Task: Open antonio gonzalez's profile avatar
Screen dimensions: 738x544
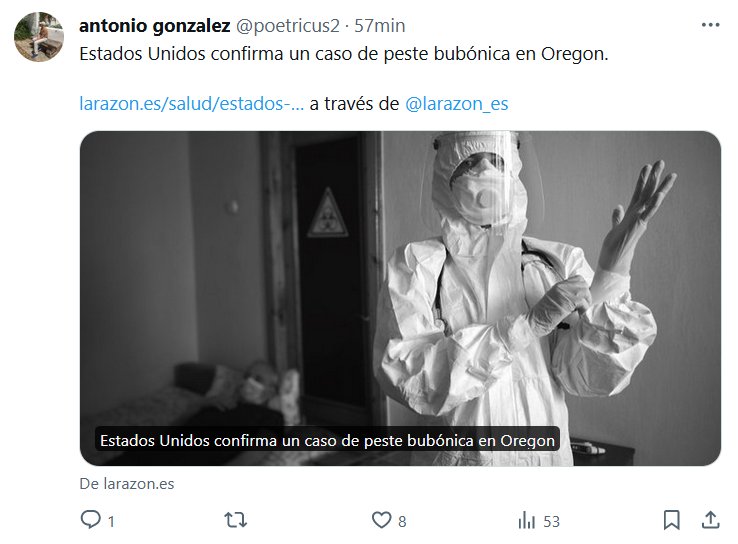Action: coord(39,37)
